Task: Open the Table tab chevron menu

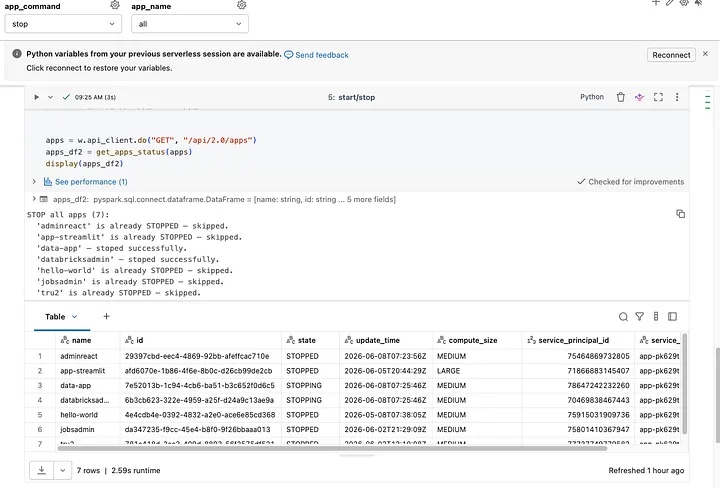Action: (74, 317)
